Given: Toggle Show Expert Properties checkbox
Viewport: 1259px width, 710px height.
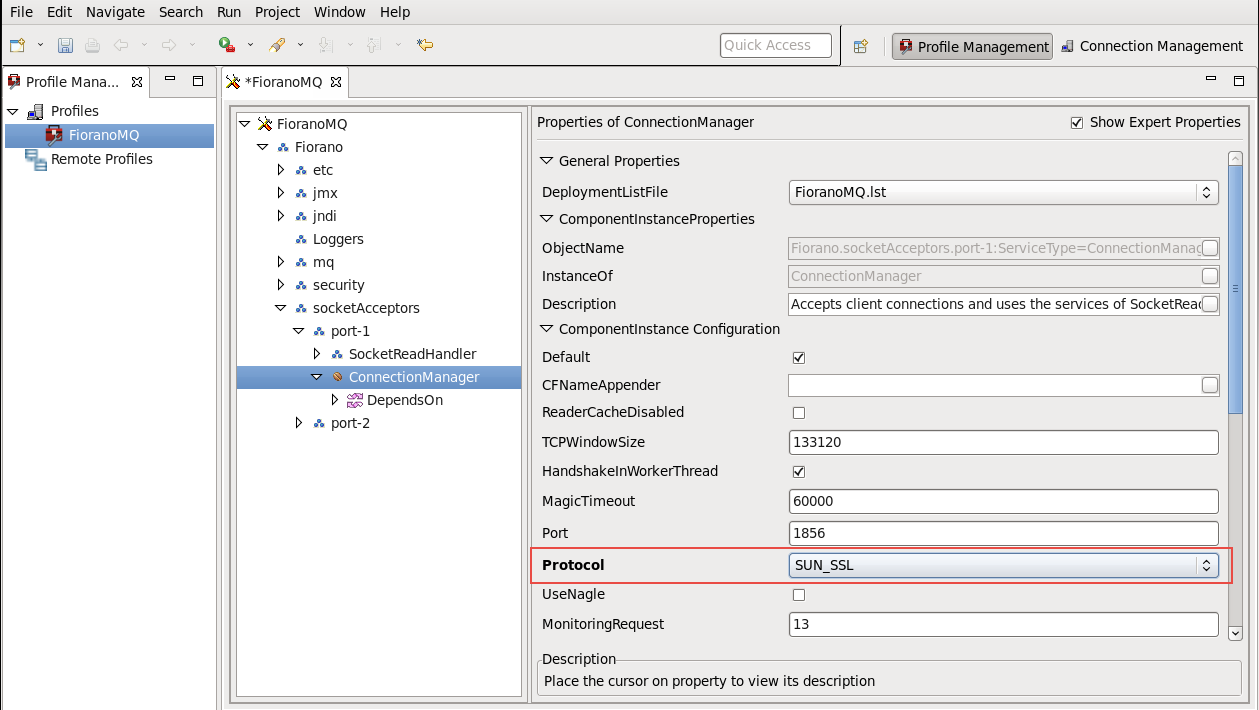Looking at the screenshot, I should point(1077,123).
